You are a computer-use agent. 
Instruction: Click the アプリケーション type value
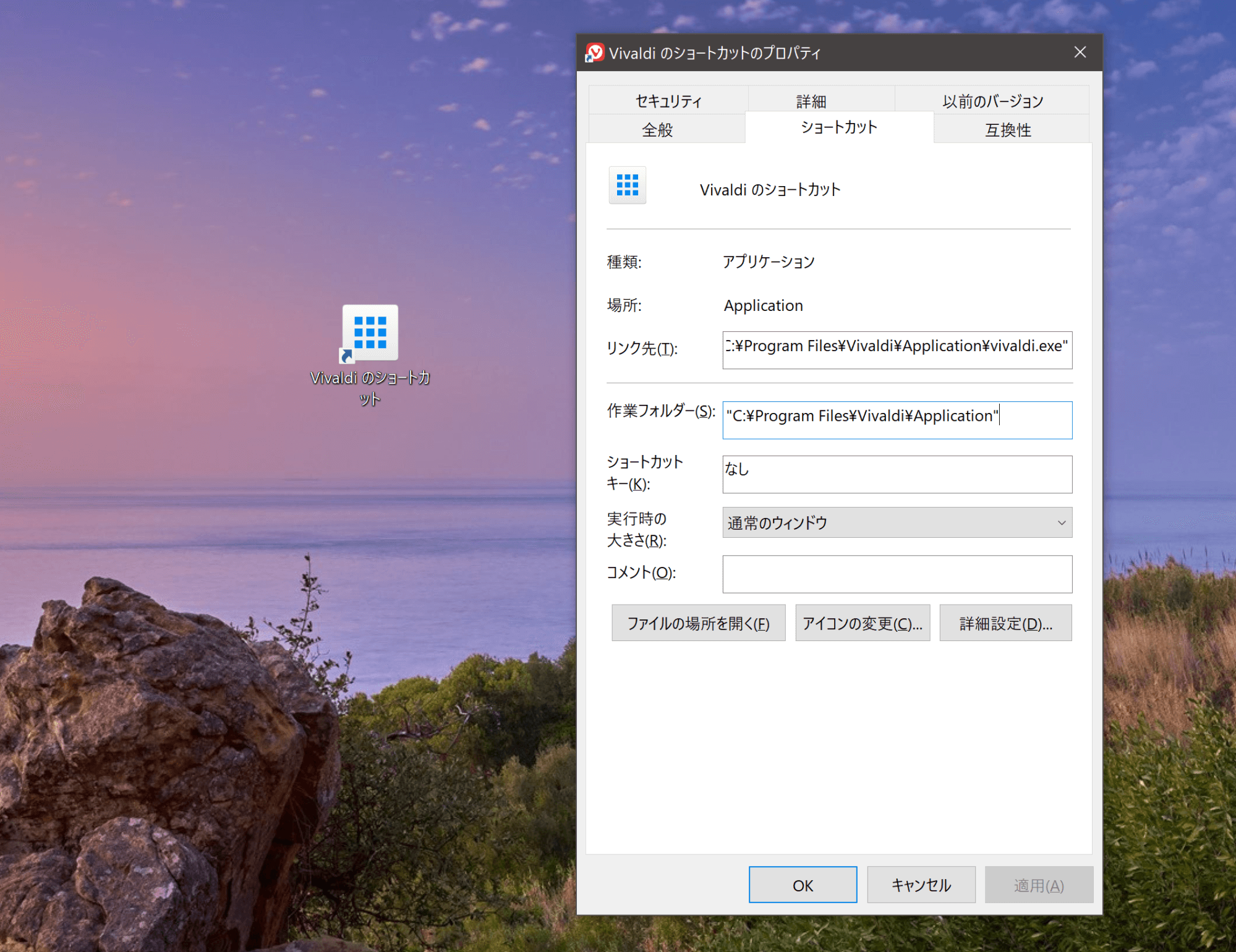(769, 262)
